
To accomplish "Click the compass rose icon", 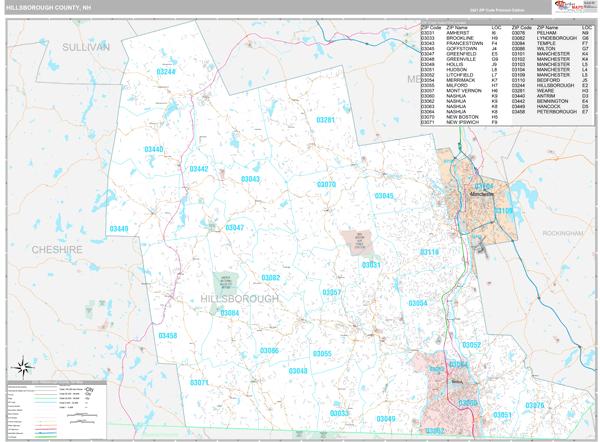I will [23, 367].
